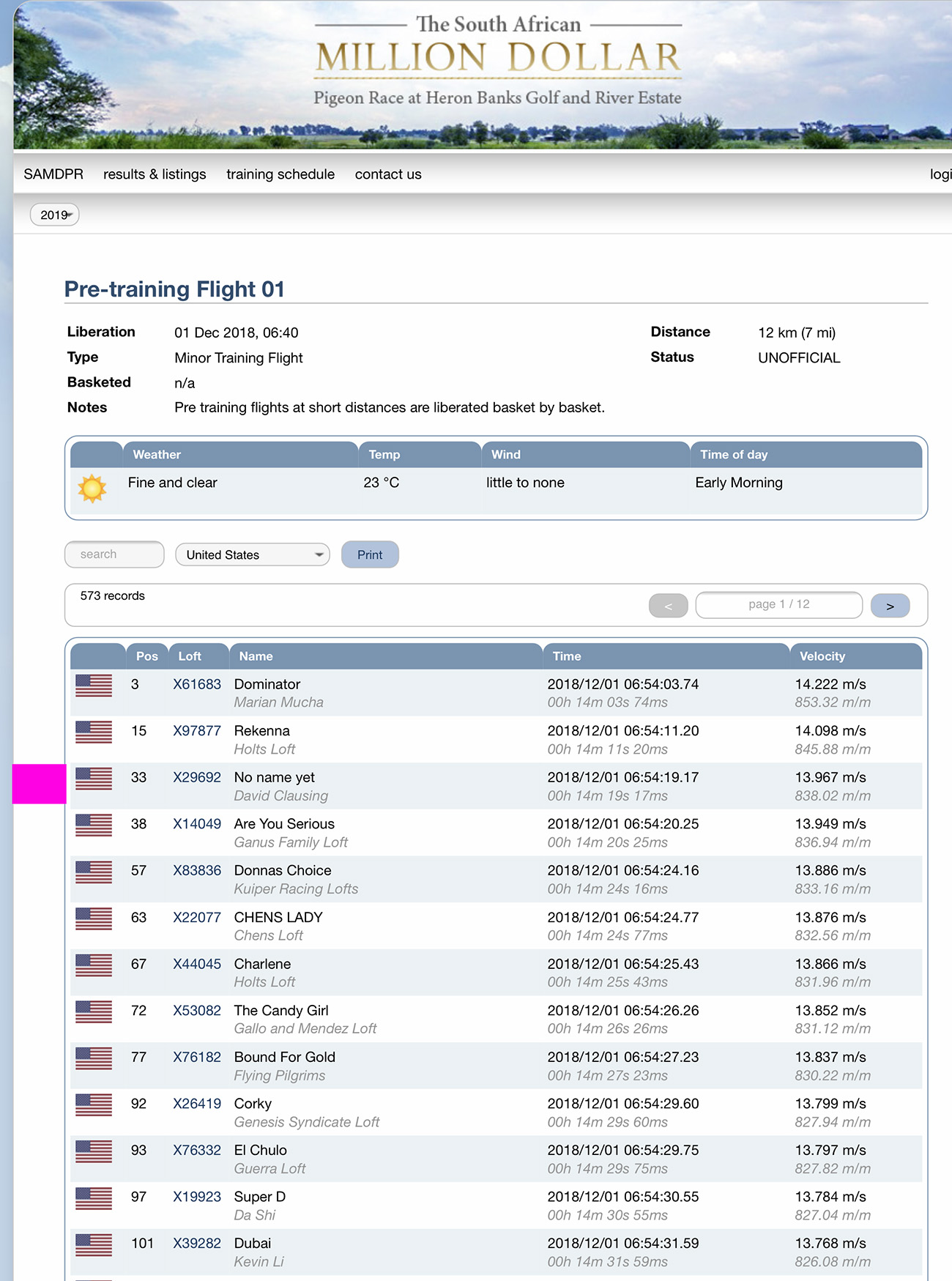Click the flag icon in Rekenna's row
The height and width of the screenshot is (1281, 952).
[94, 732]
